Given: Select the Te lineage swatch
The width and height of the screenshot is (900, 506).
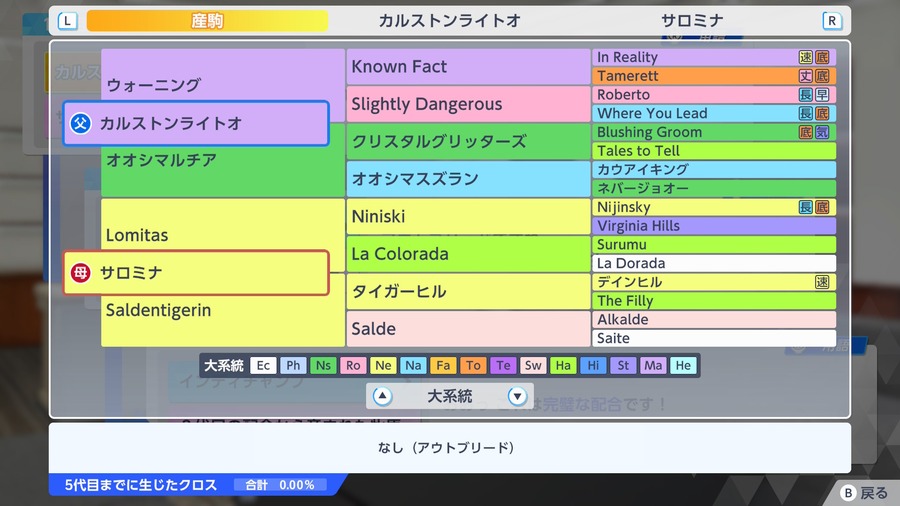Looking at the screenshot, I should click(503, 365).
